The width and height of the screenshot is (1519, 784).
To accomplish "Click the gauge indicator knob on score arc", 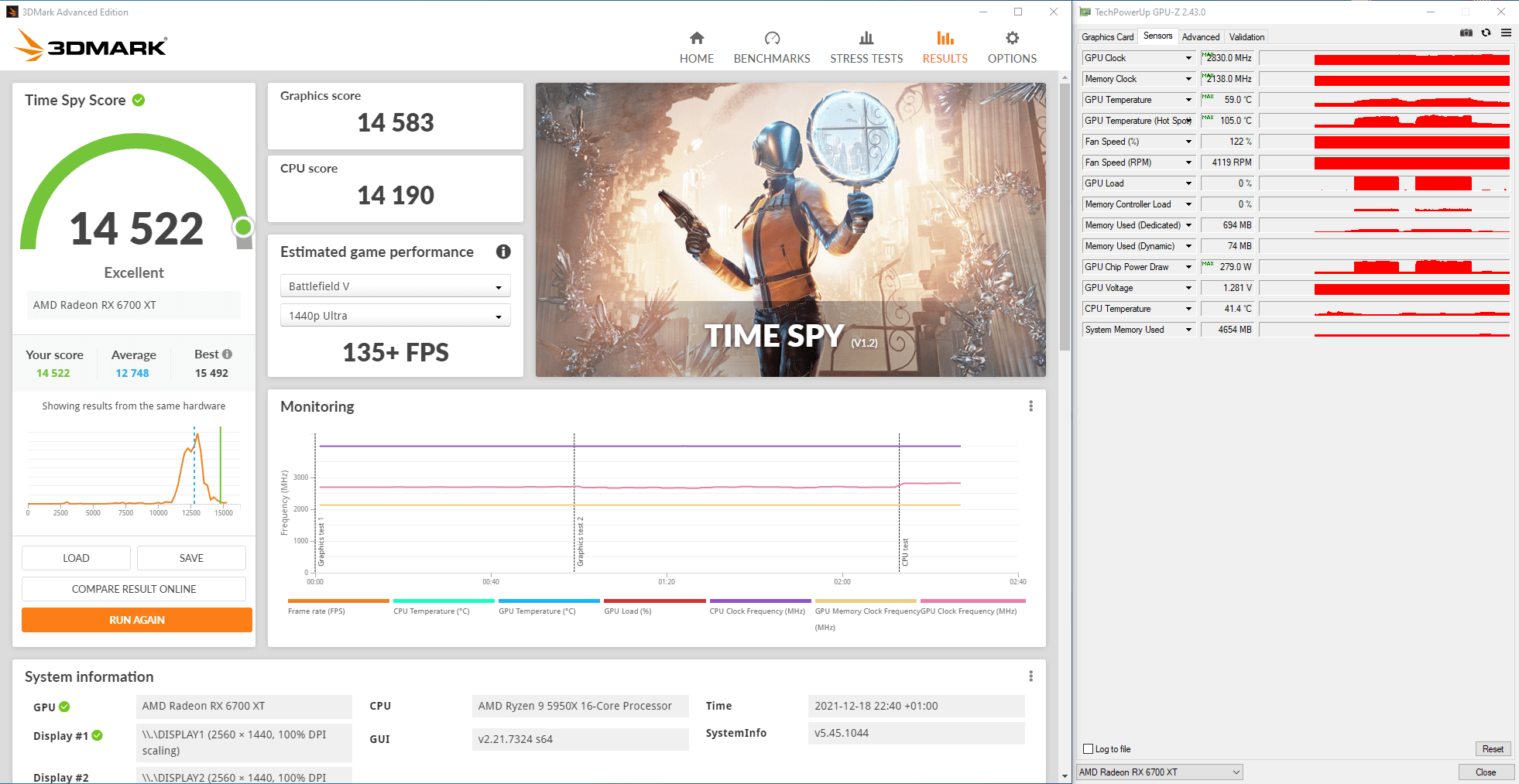I will point(243,227).
